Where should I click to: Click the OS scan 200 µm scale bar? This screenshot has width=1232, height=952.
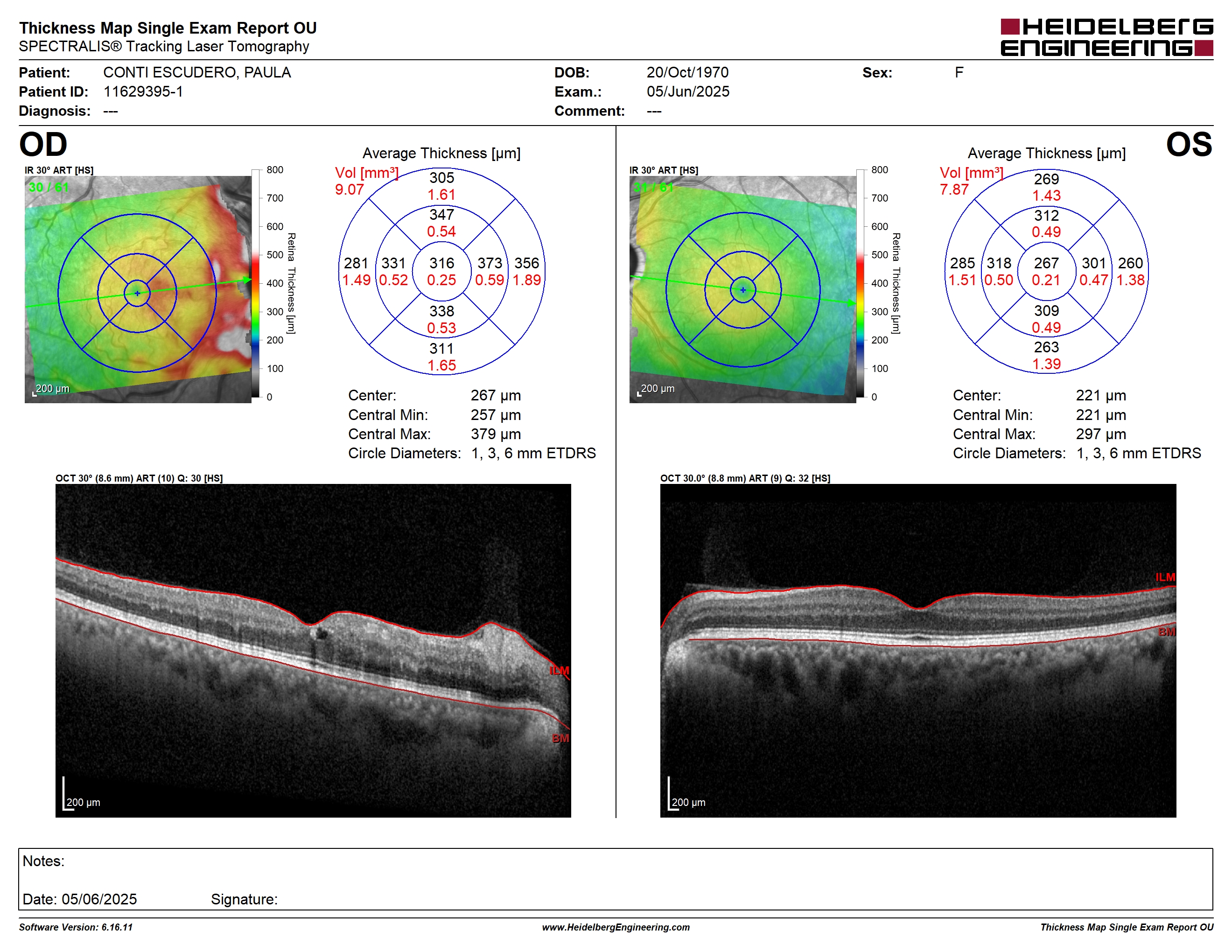tap(686, 794)
